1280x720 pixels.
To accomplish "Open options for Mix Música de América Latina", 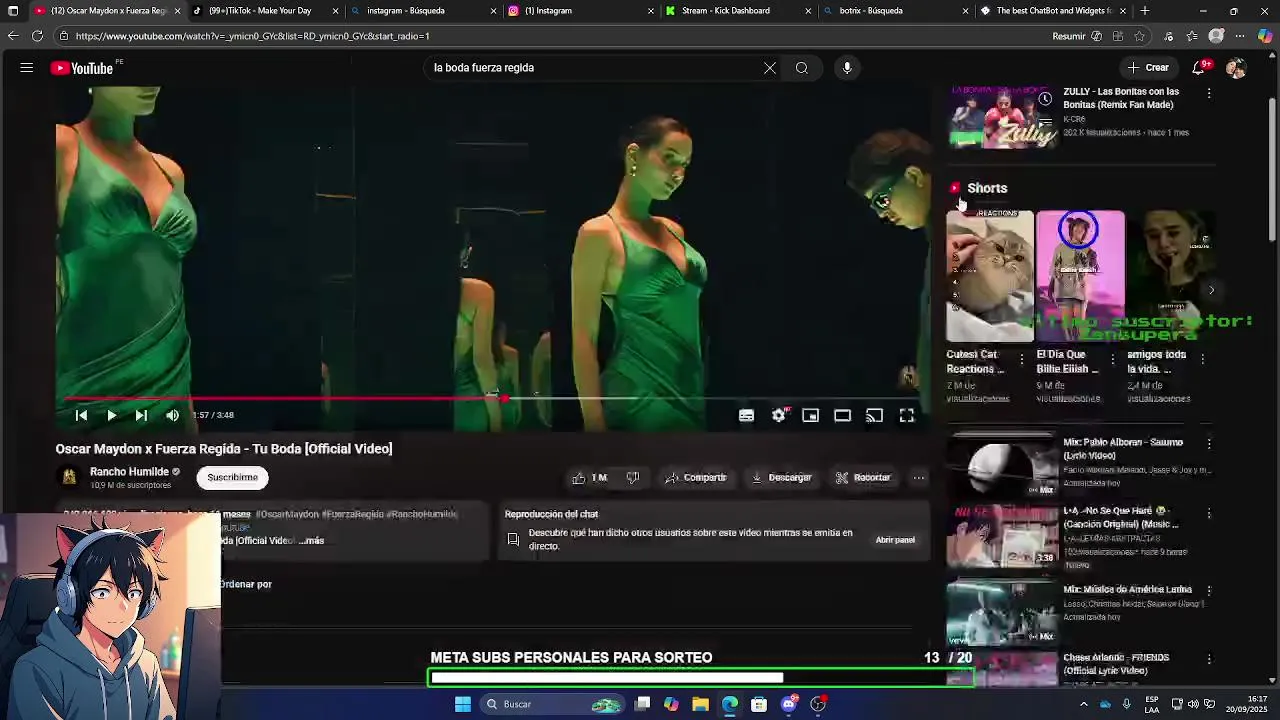I will tap(1209, 591).
